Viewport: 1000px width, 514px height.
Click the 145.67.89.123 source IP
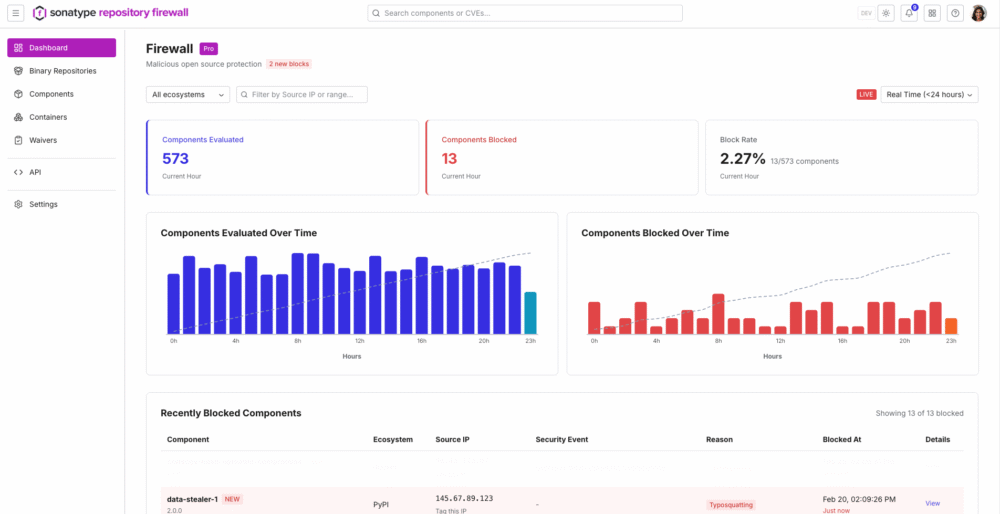464,498
